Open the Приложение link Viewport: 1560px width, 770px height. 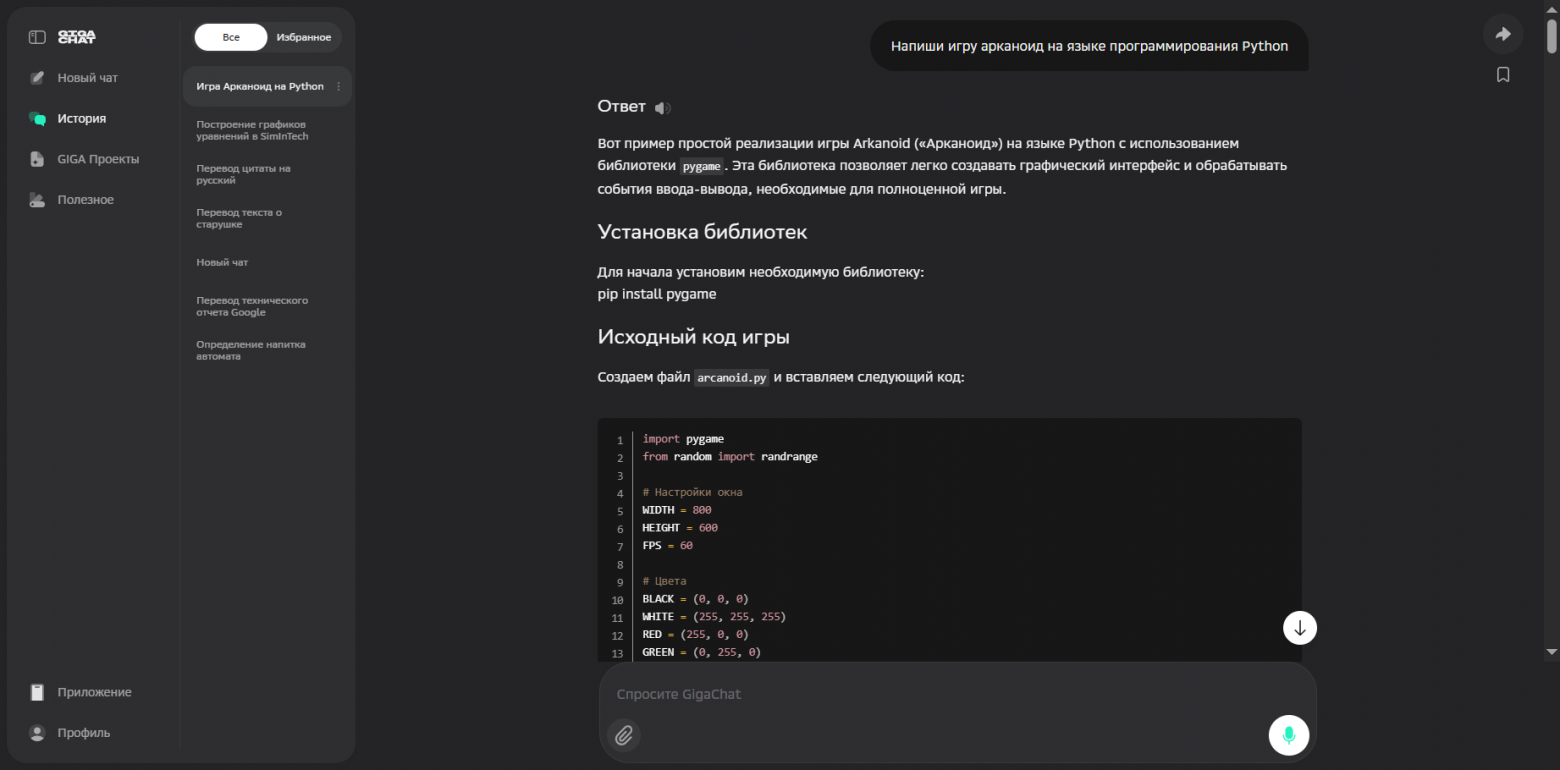(93, 692)
